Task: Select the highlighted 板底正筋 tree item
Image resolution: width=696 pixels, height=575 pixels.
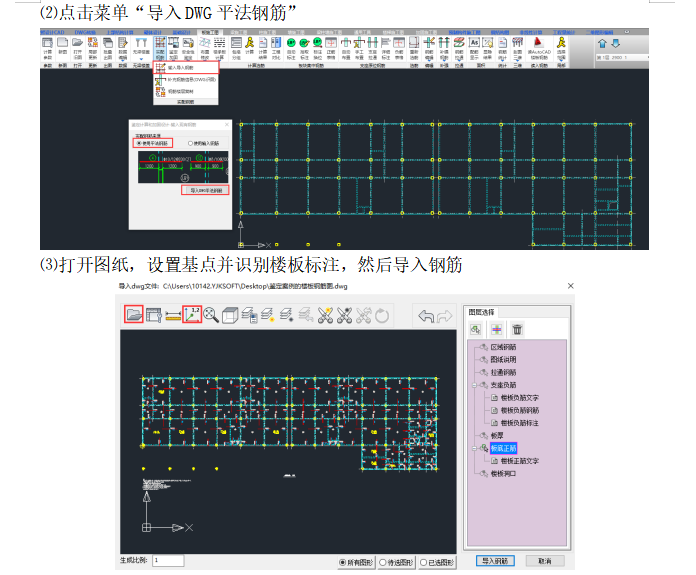Action: click(503, 448)
